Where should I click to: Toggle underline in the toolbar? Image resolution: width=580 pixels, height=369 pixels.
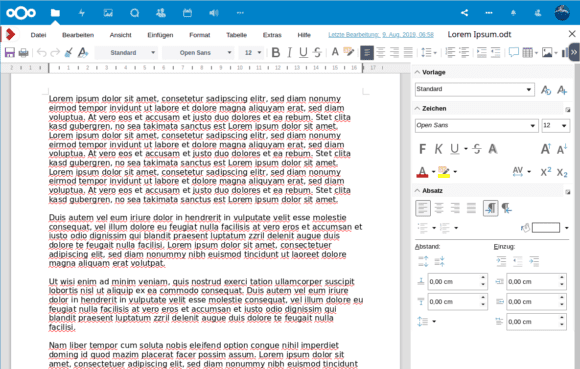pos(303,53)
